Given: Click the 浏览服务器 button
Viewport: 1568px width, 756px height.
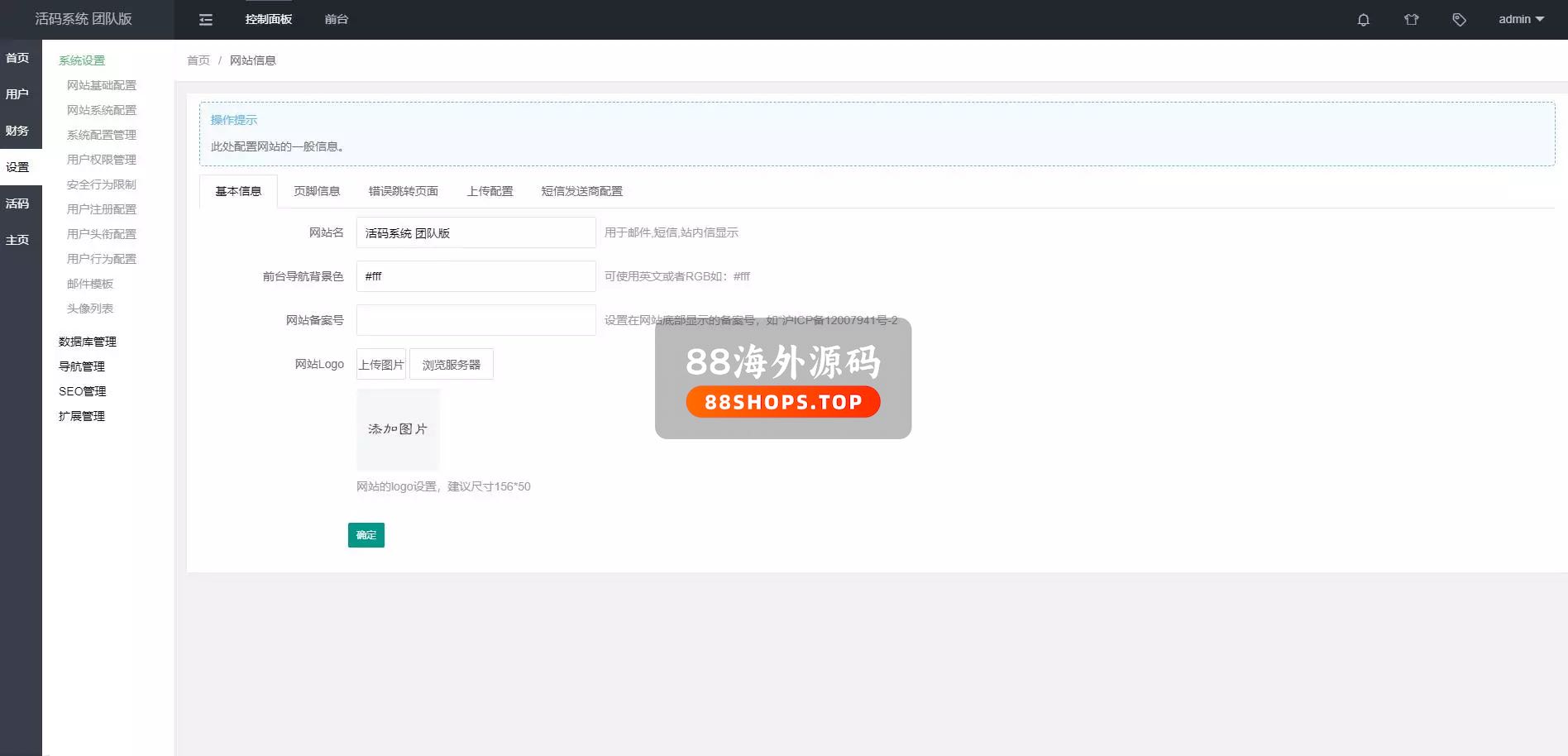Looking at the screenshot, I should click(x=451, y=365).
